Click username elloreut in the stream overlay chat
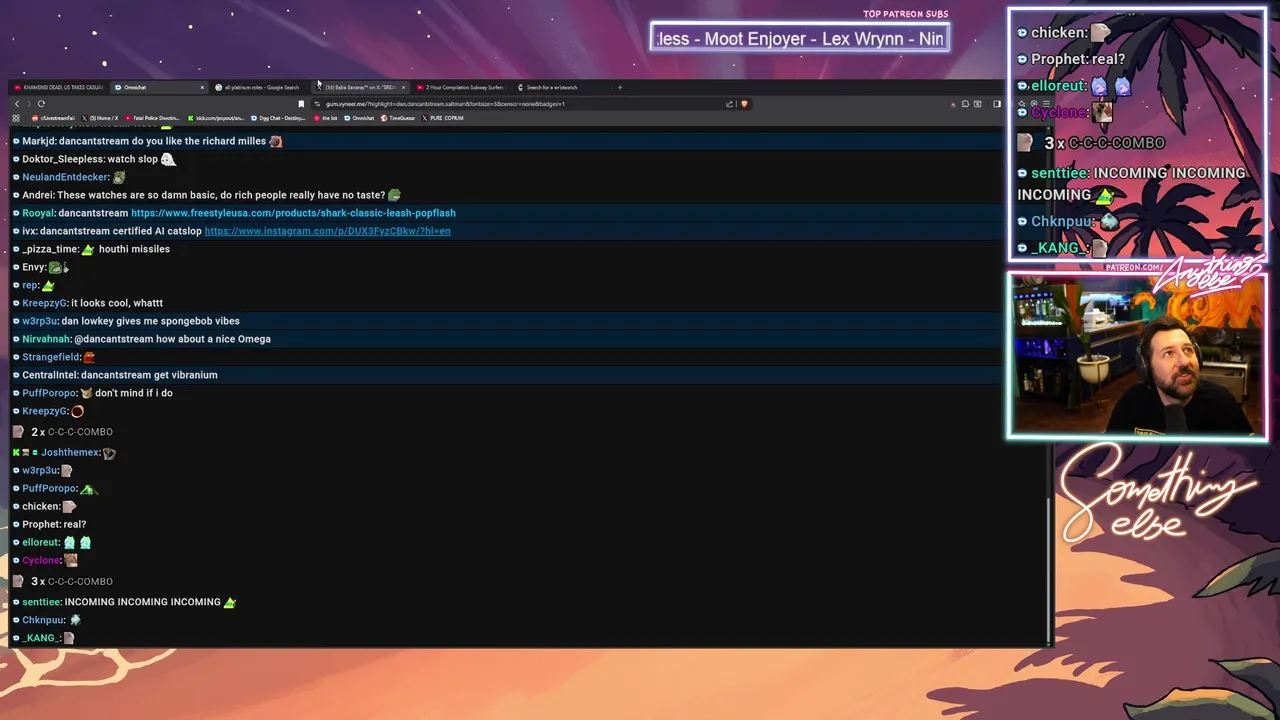1280x720 pixels. (x=1058, y=86)
